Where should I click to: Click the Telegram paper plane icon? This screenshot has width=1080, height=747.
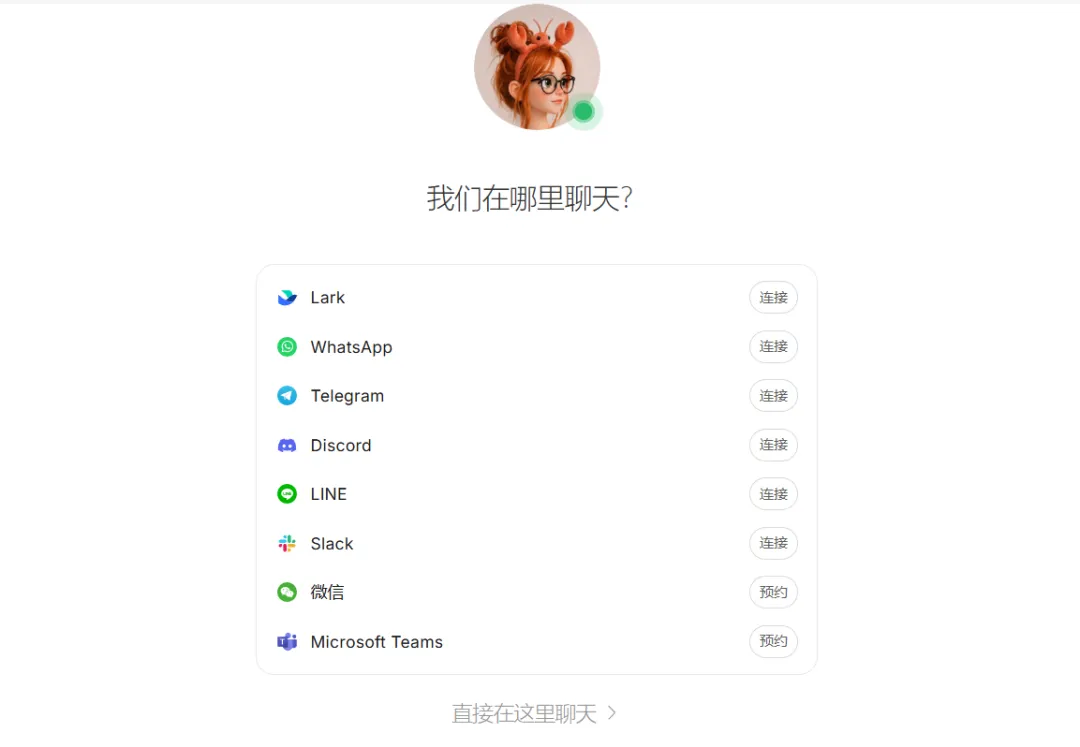[x=287, y=396]
